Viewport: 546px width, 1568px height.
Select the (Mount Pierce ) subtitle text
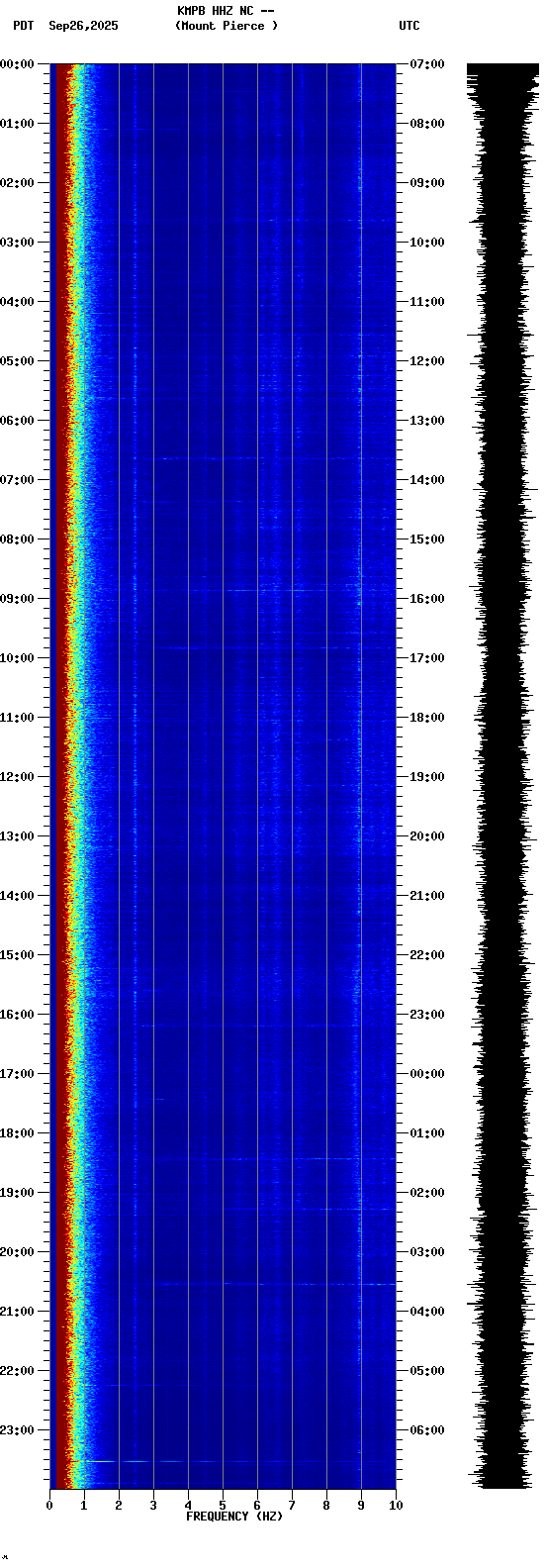227,26
